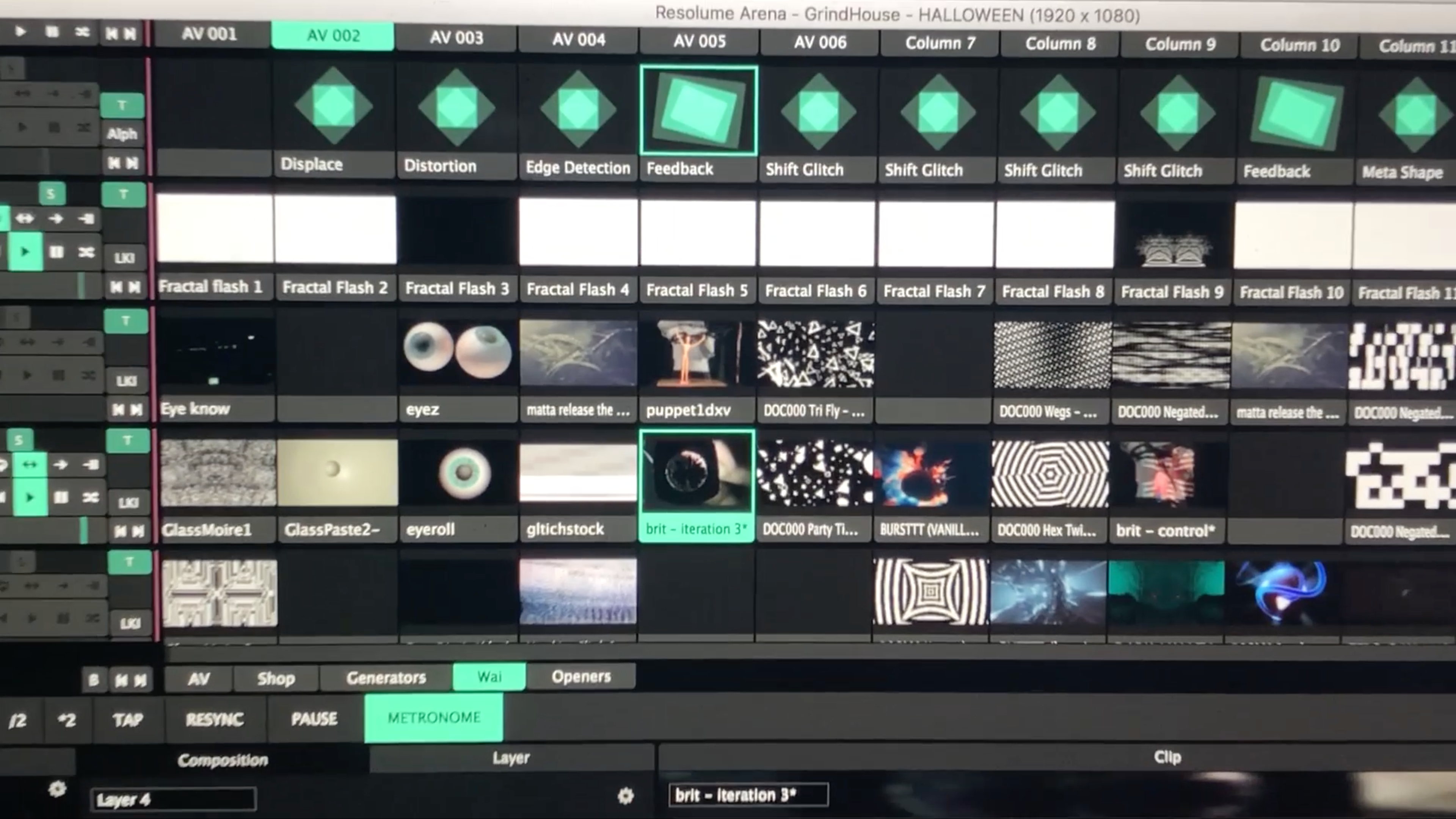This screenshot has width=1456, height=819.
Task: Set random playback on Fractal Flash layer
Action: [86, 252]
